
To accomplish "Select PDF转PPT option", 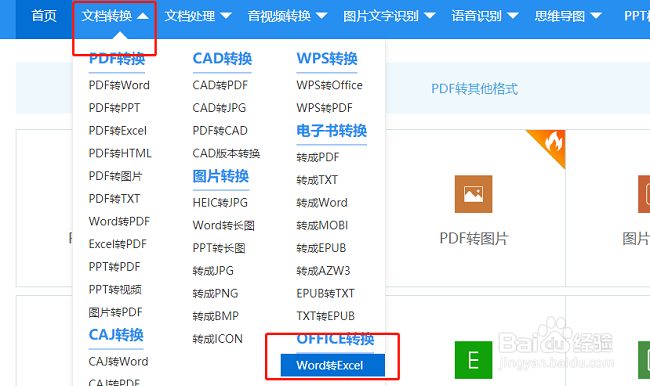I will point(114,108).
